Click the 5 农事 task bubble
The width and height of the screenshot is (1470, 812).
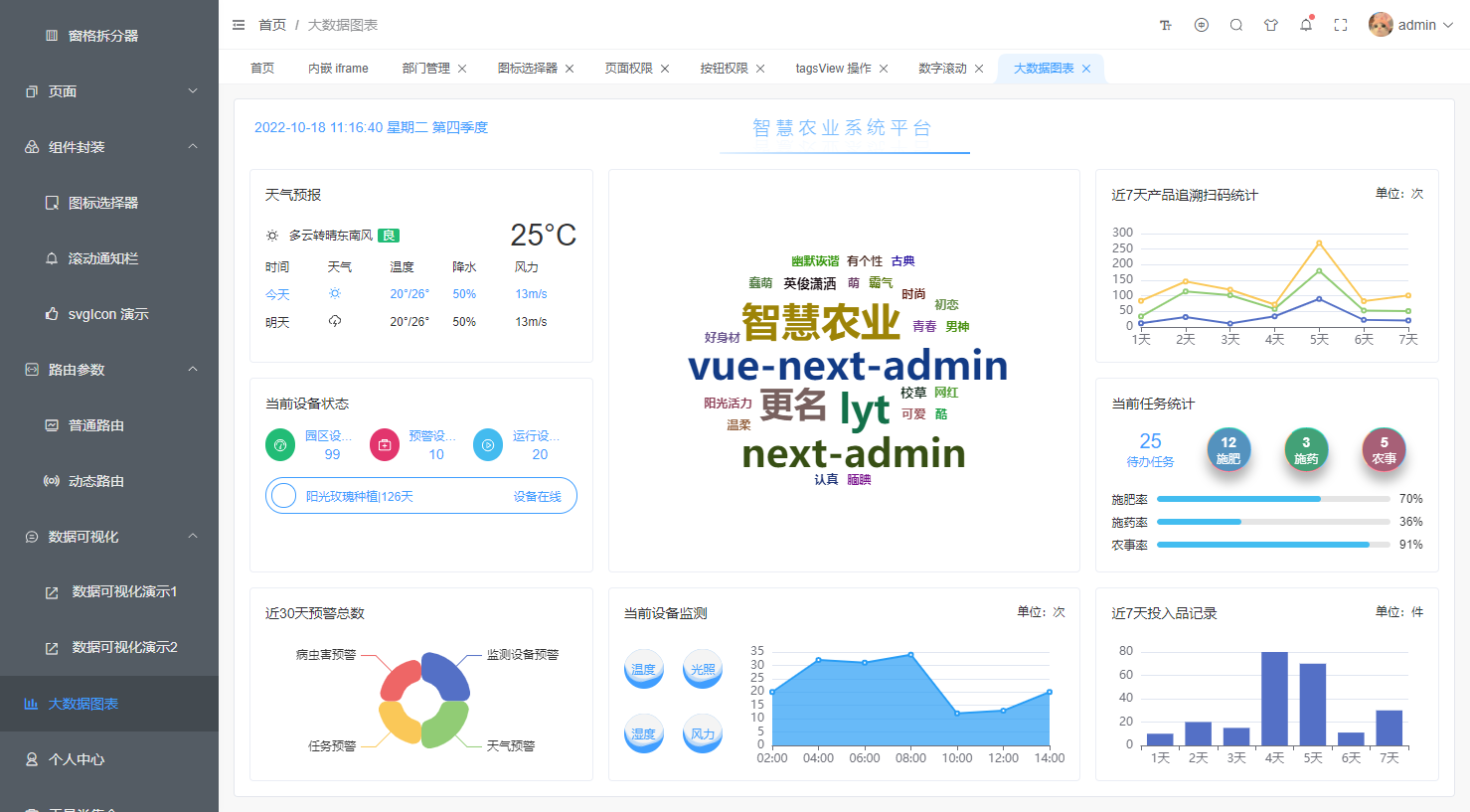(1384, 450)
